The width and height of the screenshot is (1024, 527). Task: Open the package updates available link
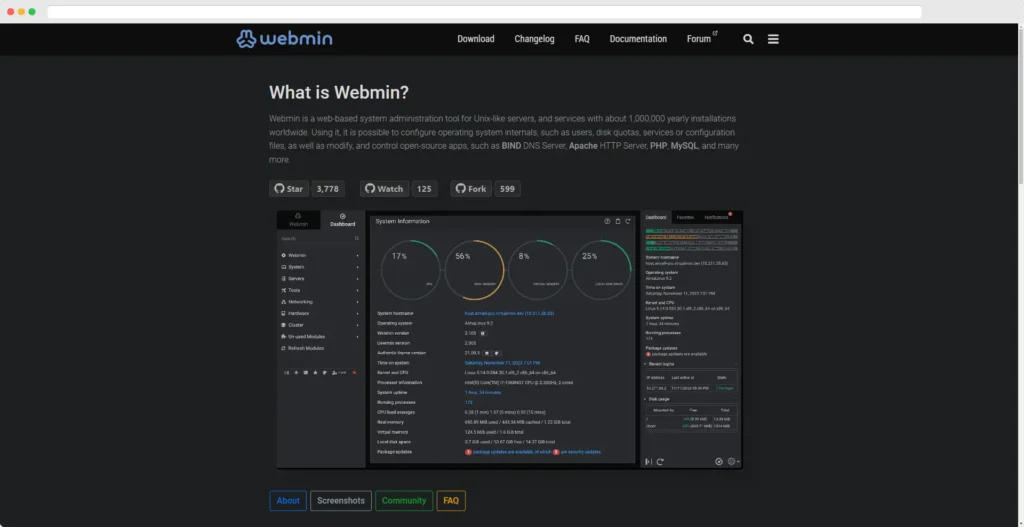(x=513, y=452)
